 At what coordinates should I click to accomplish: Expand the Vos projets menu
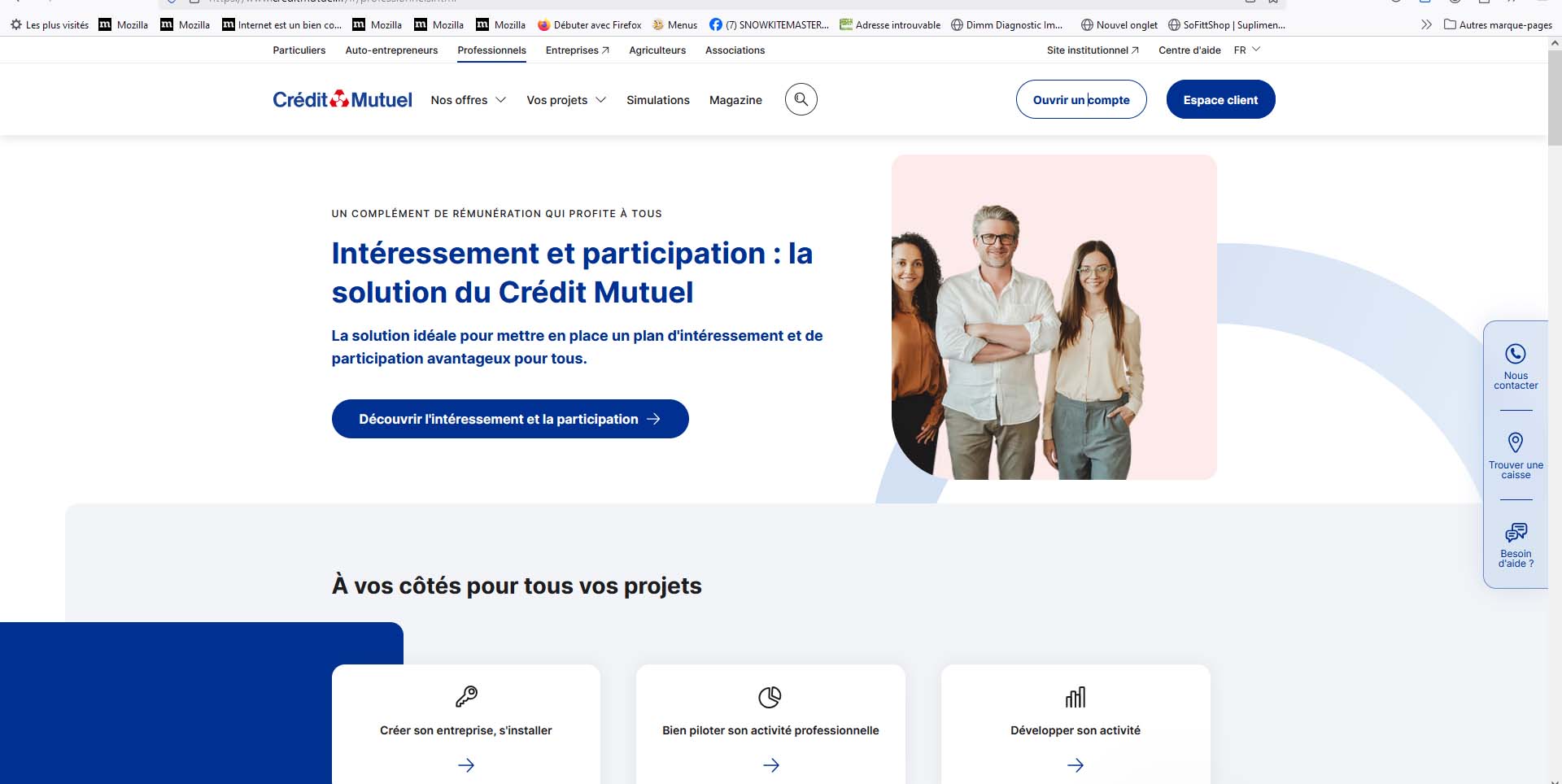coord(566,100)
